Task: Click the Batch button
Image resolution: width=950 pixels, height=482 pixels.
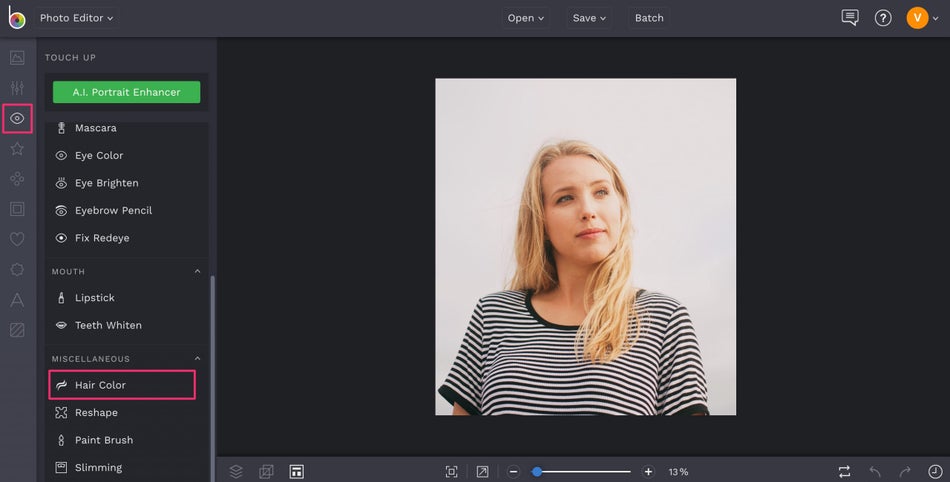Action: [649, 18]
